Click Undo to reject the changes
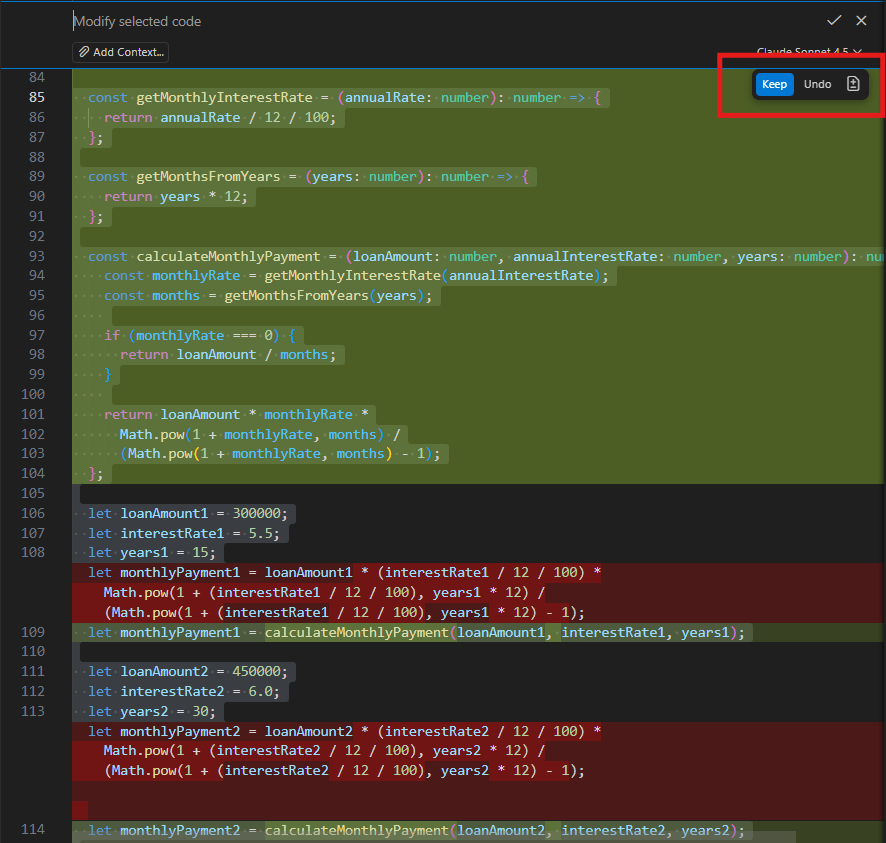 click(817, 84)
